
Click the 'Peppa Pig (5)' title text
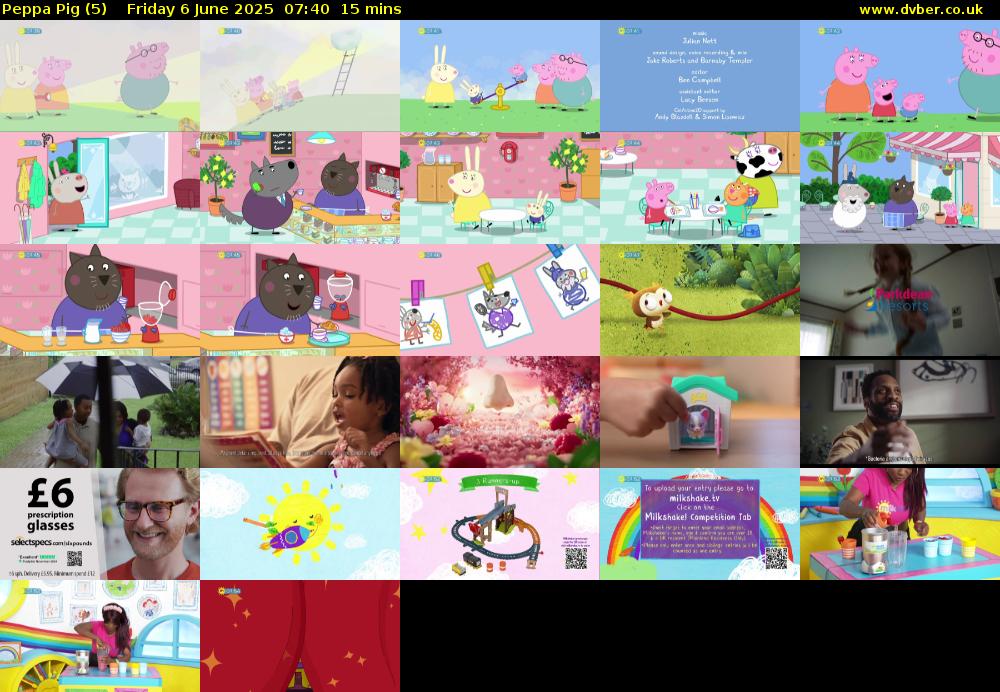54,10
